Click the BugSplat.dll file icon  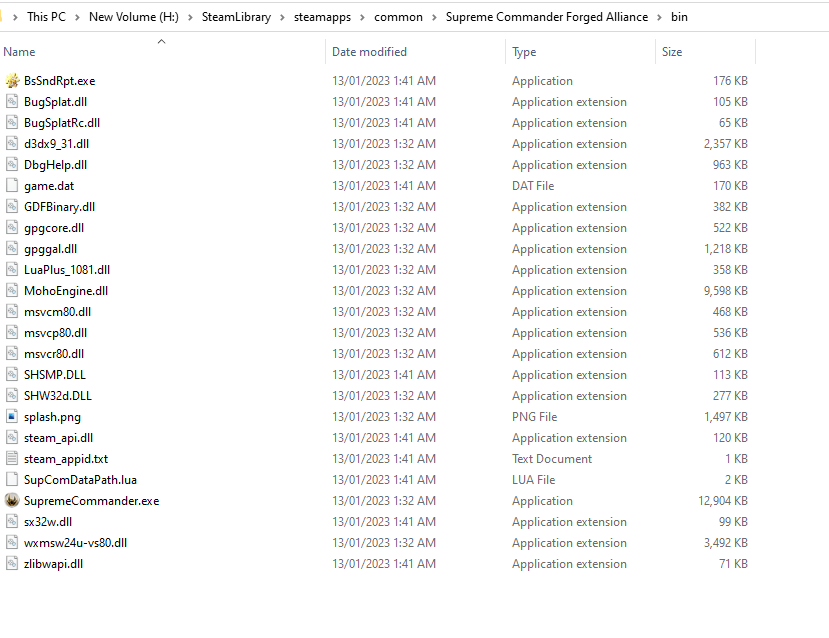click(x=12, y=101)
